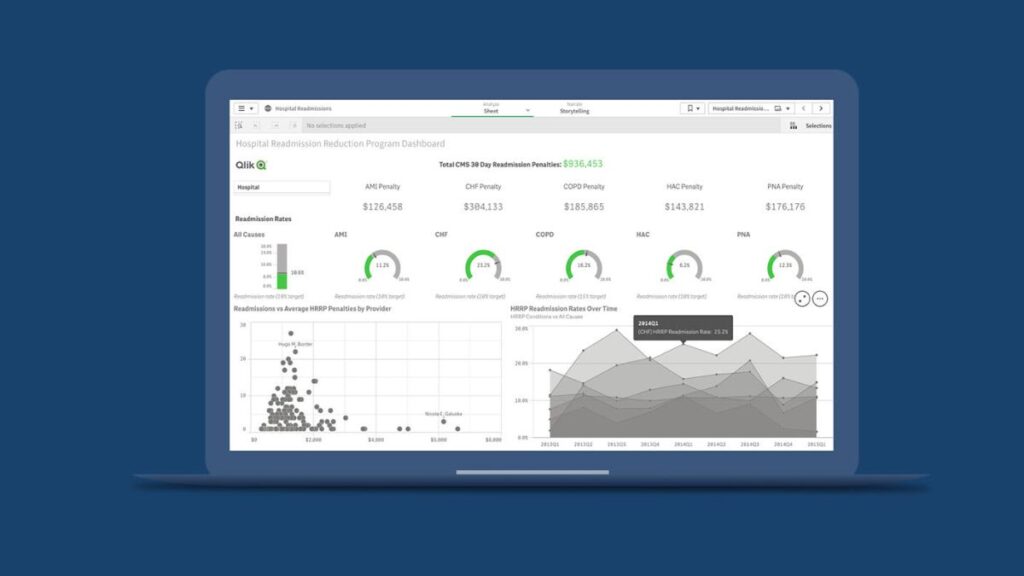Click the AMI Penalty value $126,458

point(383,206)
